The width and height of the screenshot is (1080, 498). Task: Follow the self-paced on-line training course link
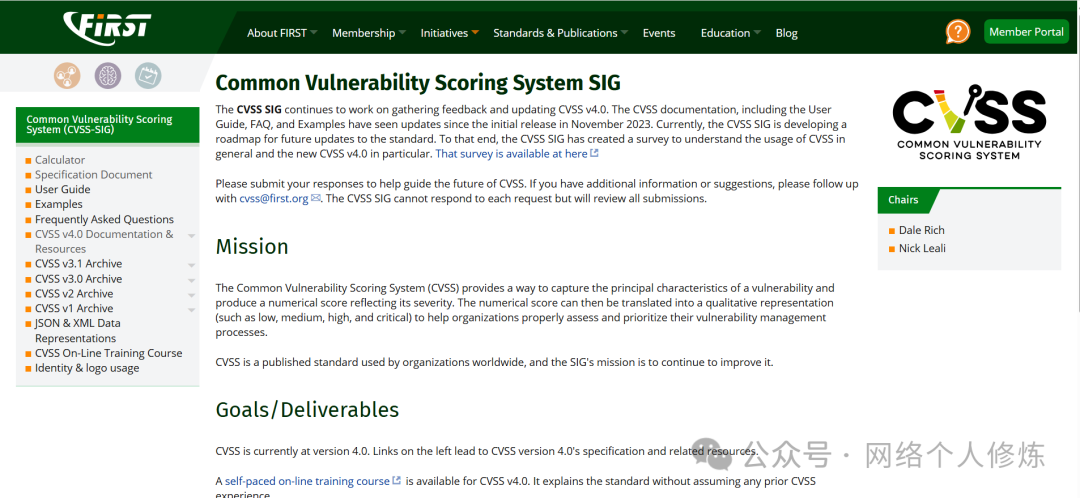[307, 481]
